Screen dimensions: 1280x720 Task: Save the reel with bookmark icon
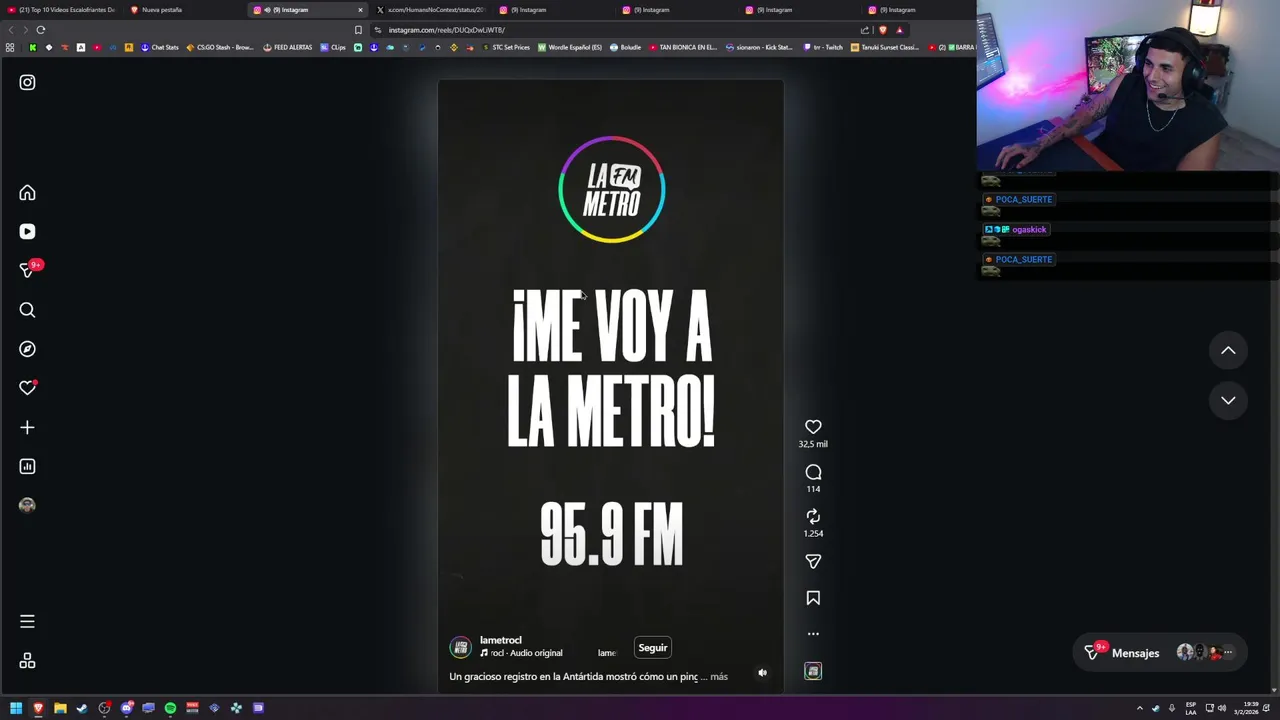point(813,598)
